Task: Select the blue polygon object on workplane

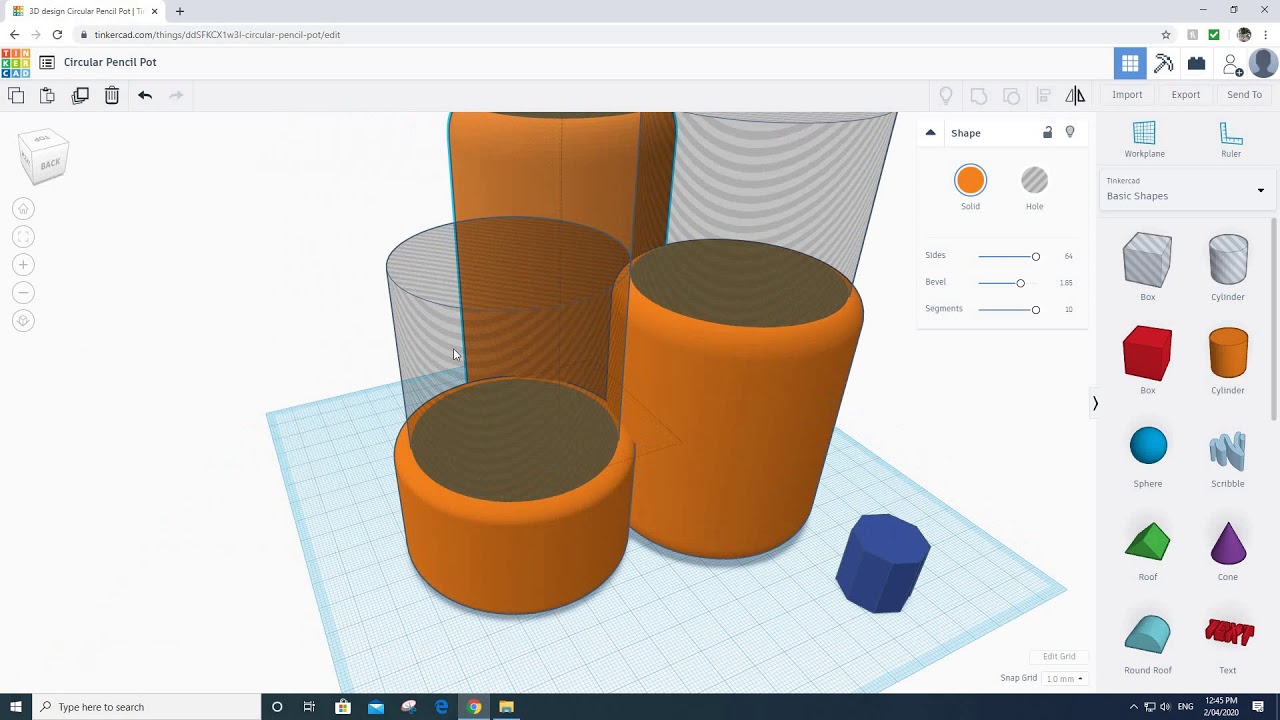Action: coord(882,563)
